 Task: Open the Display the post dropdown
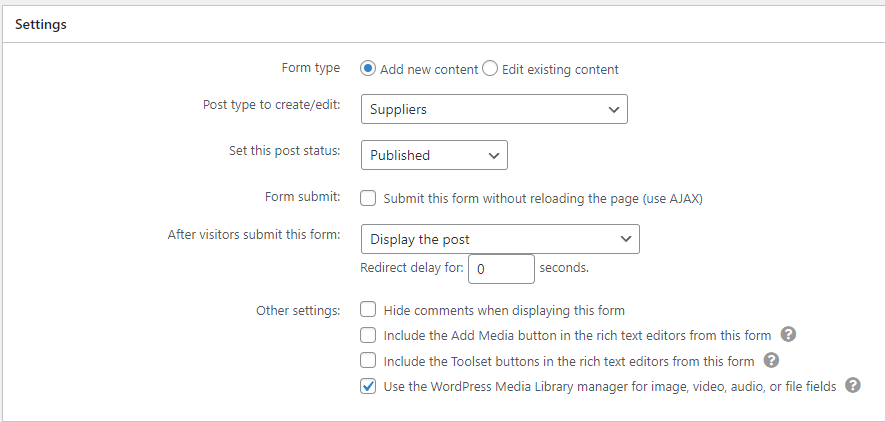[500, 239]
